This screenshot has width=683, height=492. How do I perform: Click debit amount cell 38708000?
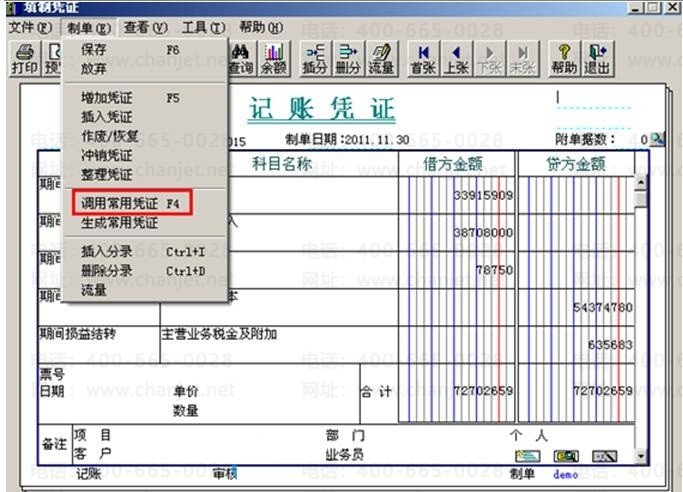pos(456,233)
